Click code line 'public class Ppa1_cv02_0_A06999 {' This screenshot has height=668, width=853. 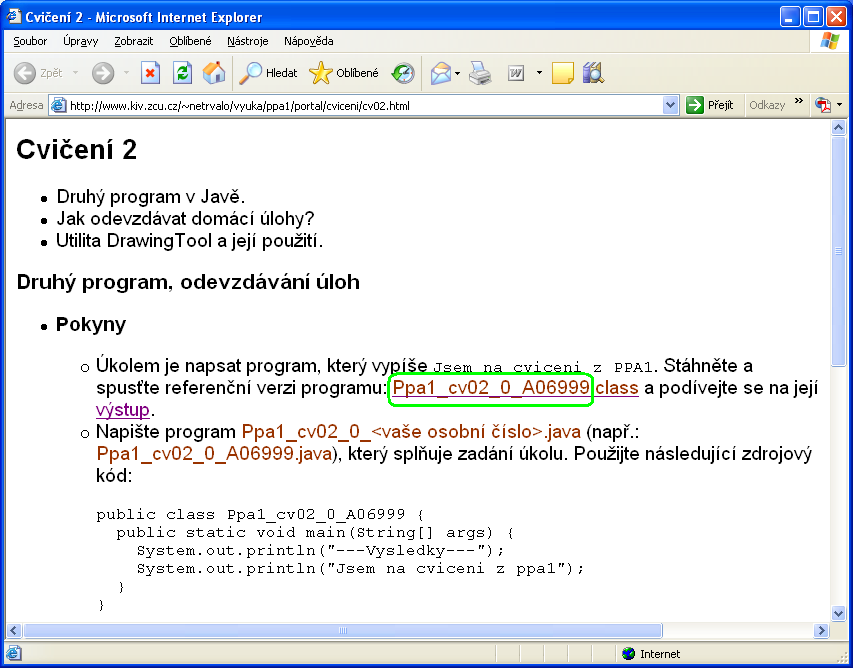pyautogui.click(x=260, y=515)
